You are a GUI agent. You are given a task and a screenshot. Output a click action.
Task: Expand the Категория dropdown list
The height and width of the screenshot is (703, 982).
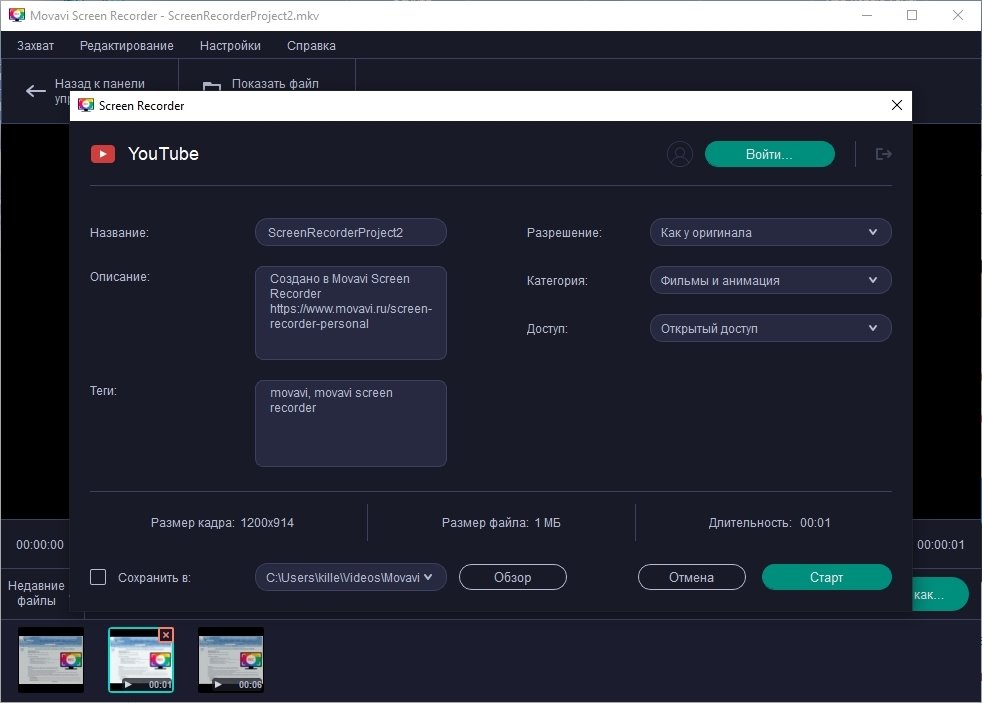[769, 281]
